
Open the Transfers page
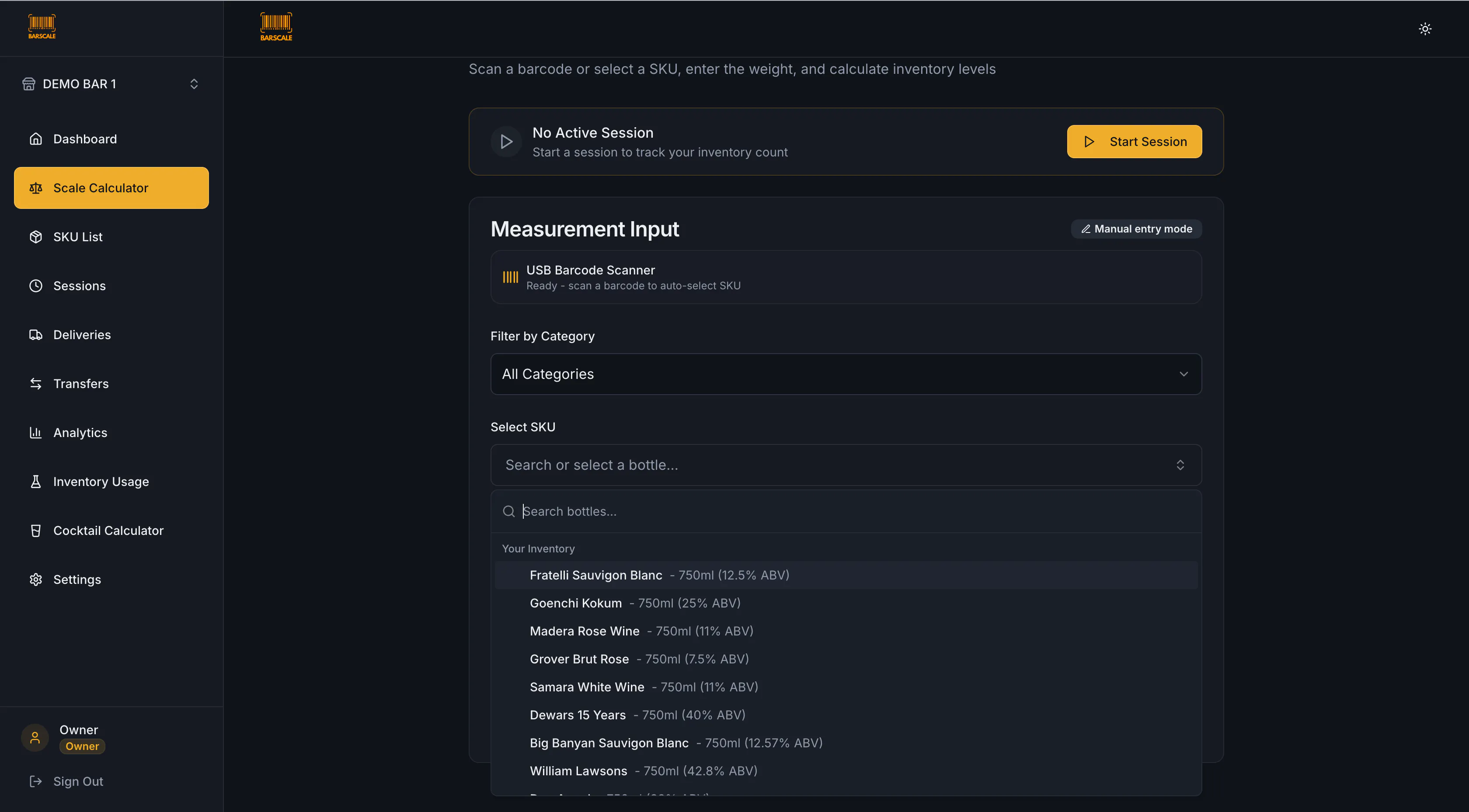(111, 384)
